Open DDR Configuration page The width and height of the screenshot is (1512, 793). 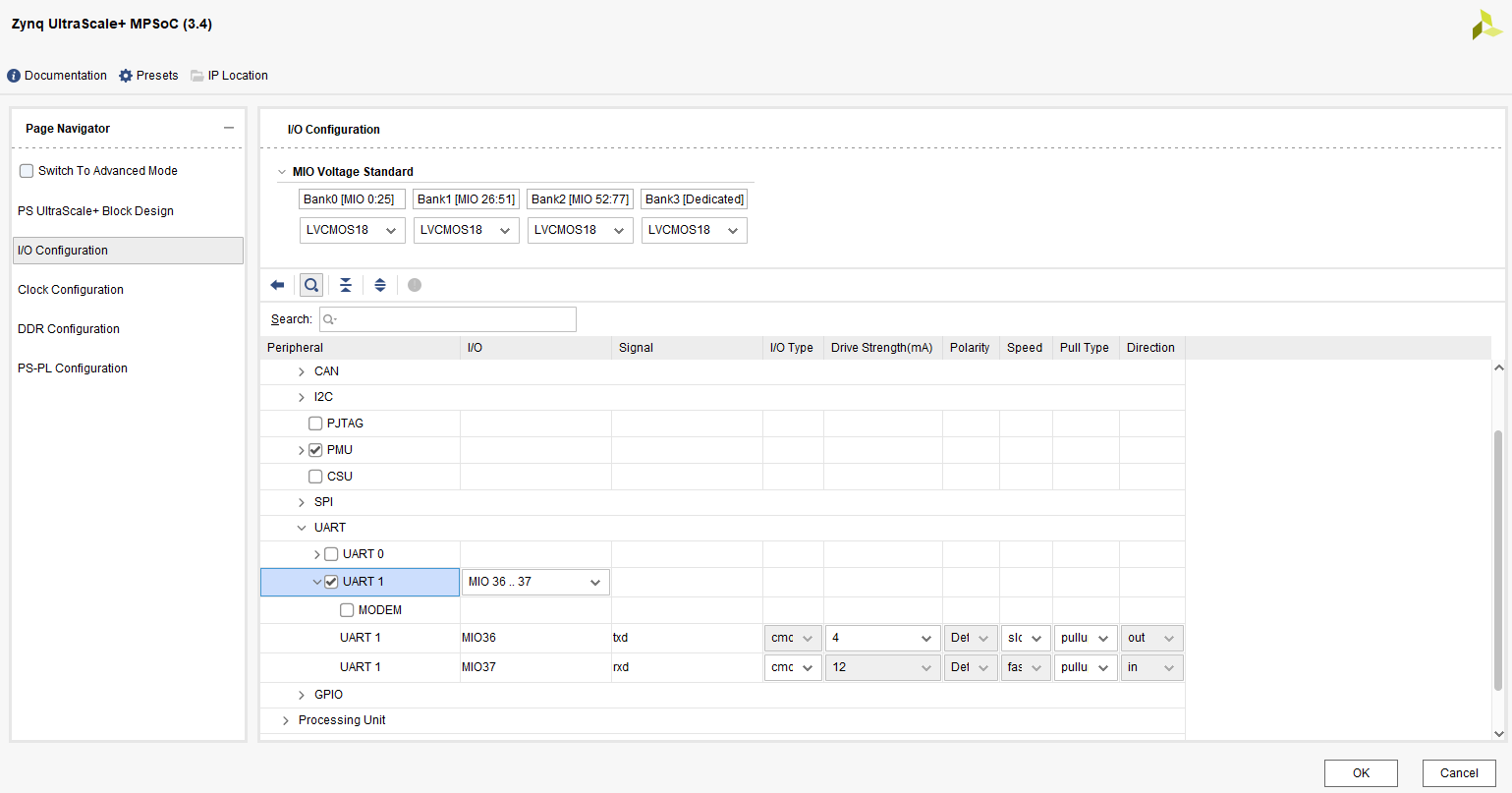pyautogui.click(x=69, y=329)
